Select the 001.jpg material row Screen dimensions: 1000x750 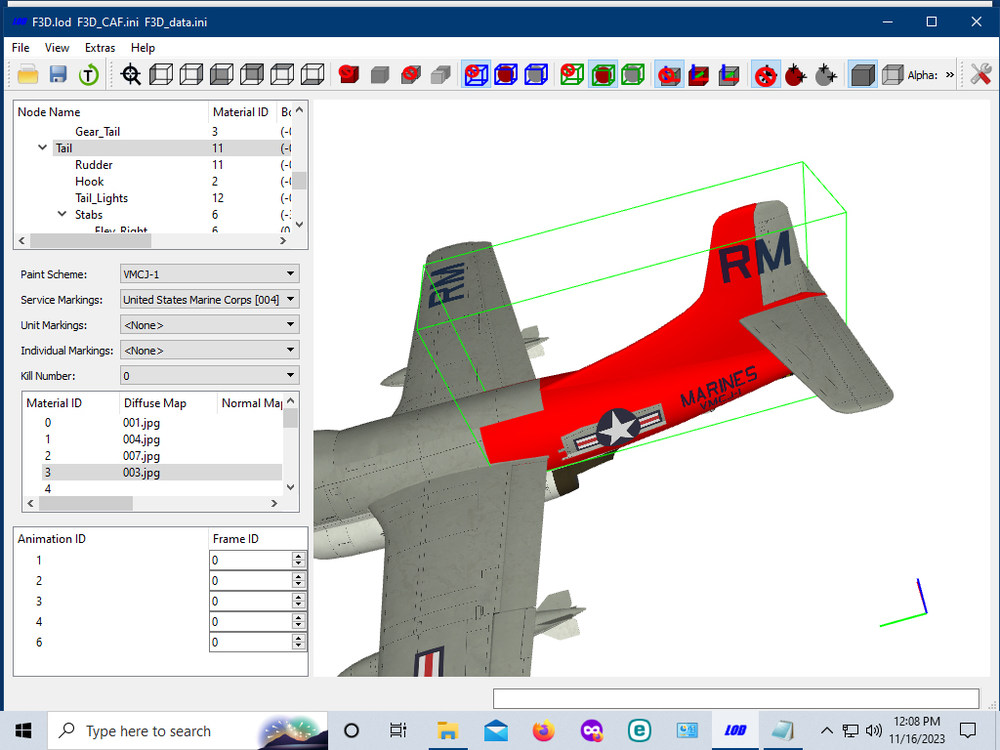(152, 423)
